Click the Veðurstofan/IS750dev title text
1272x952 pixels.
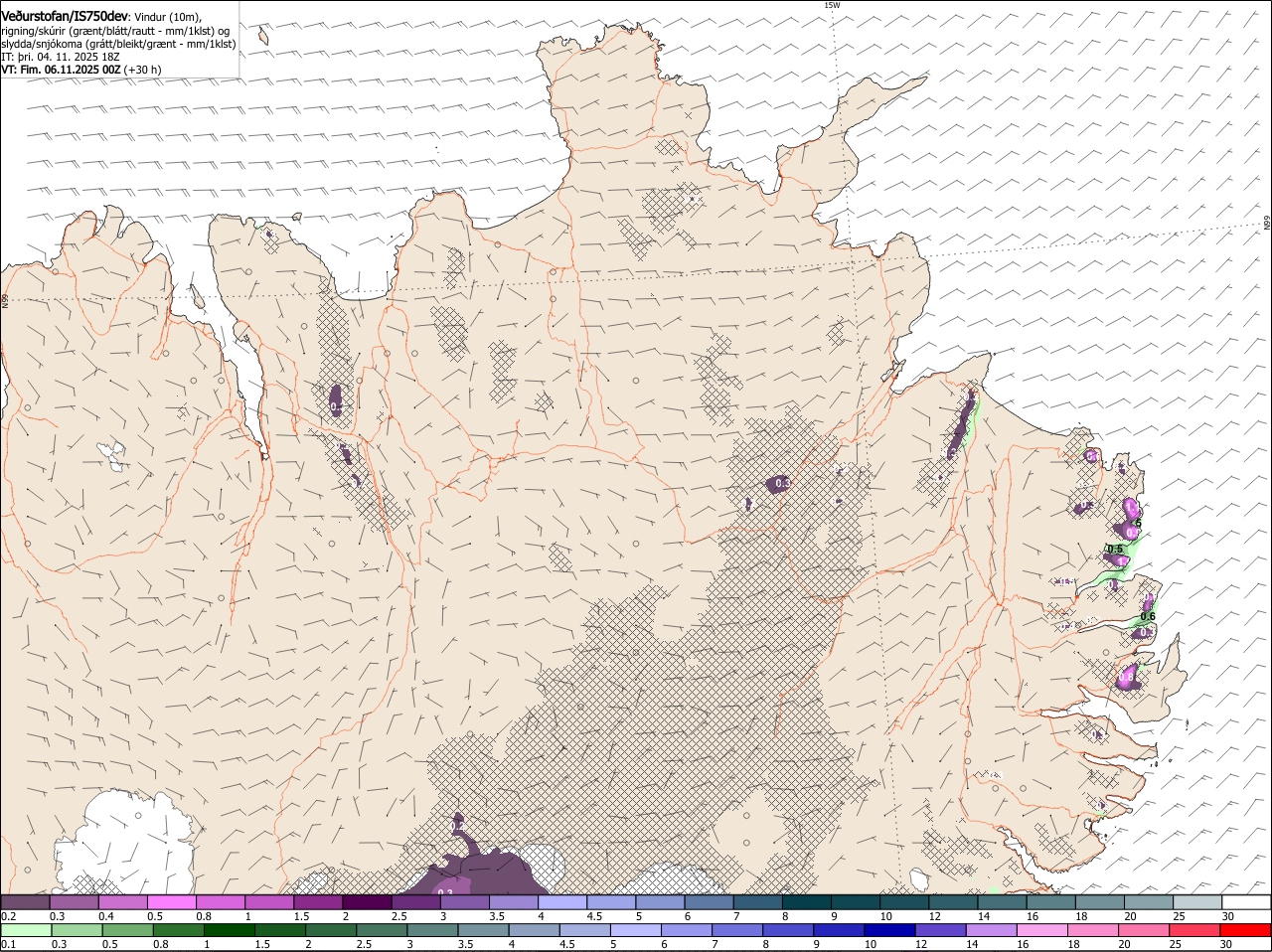(65, 16)
